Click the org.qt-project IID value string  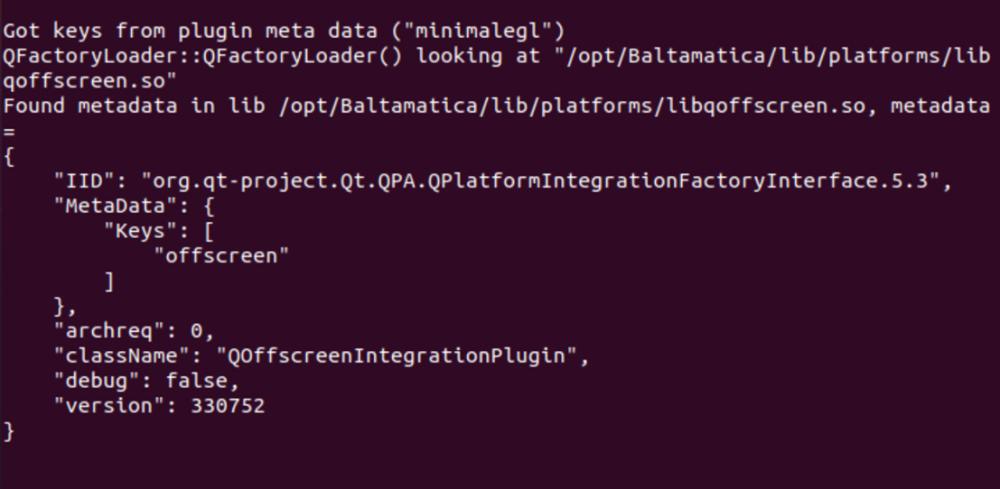tap(541, 181)
